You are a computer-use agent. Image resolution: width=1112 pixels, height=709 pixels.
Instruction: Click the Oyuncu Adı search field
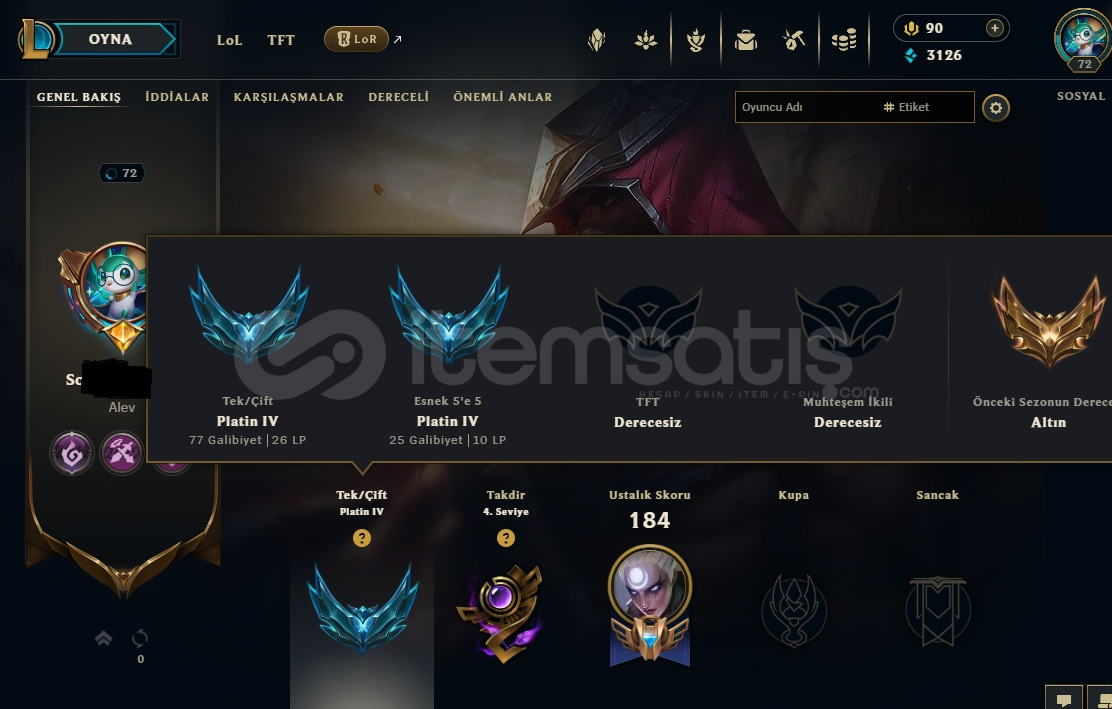(806, 107)
